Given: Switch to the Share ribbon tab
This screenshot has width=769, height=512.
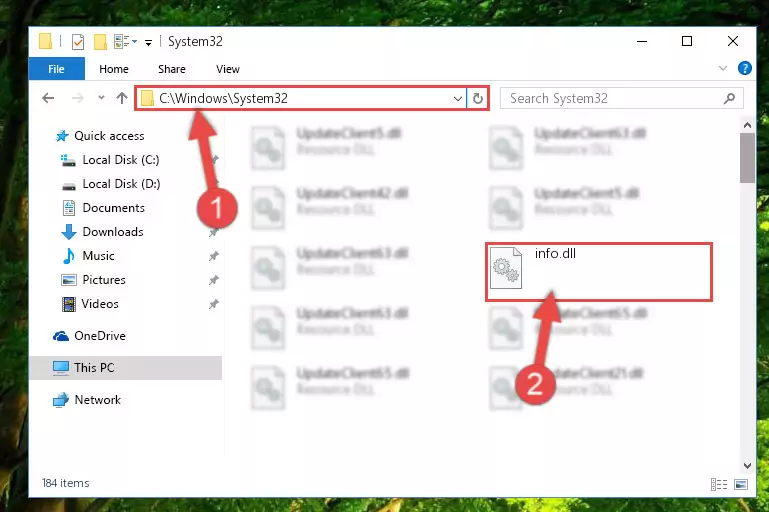Looking at the screenshot, I should click(x=172, y=69).
